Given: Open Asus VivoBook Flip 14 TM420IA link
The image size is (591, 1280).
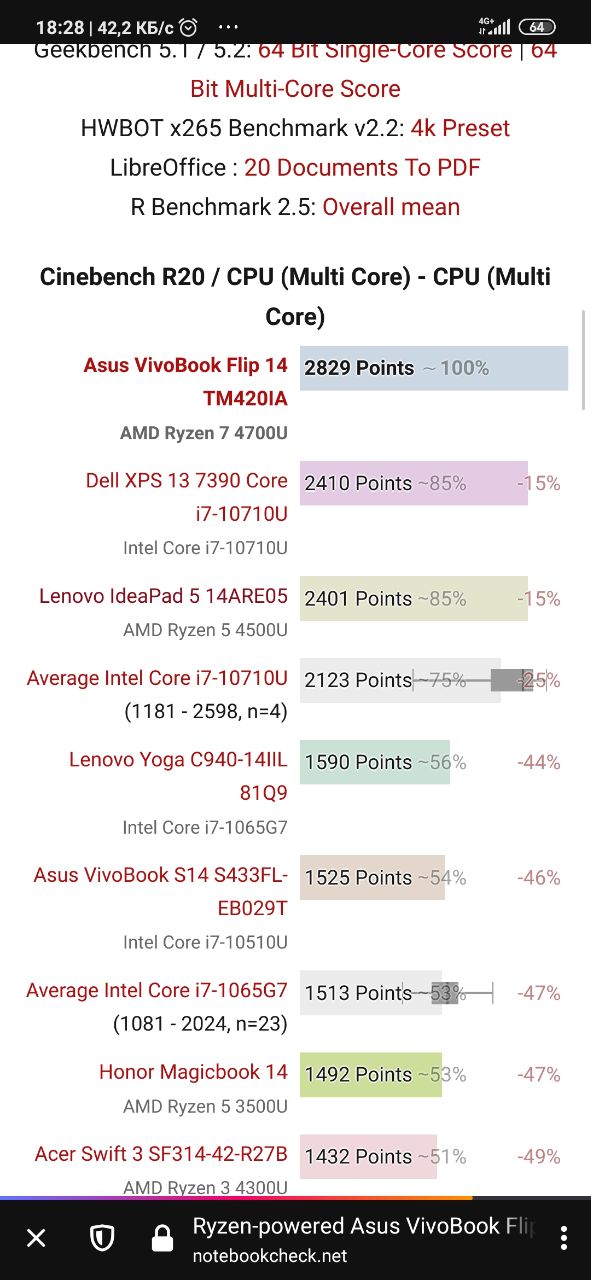Looking at the screenshot, I should pyautogui.click(x=186, y=382).
